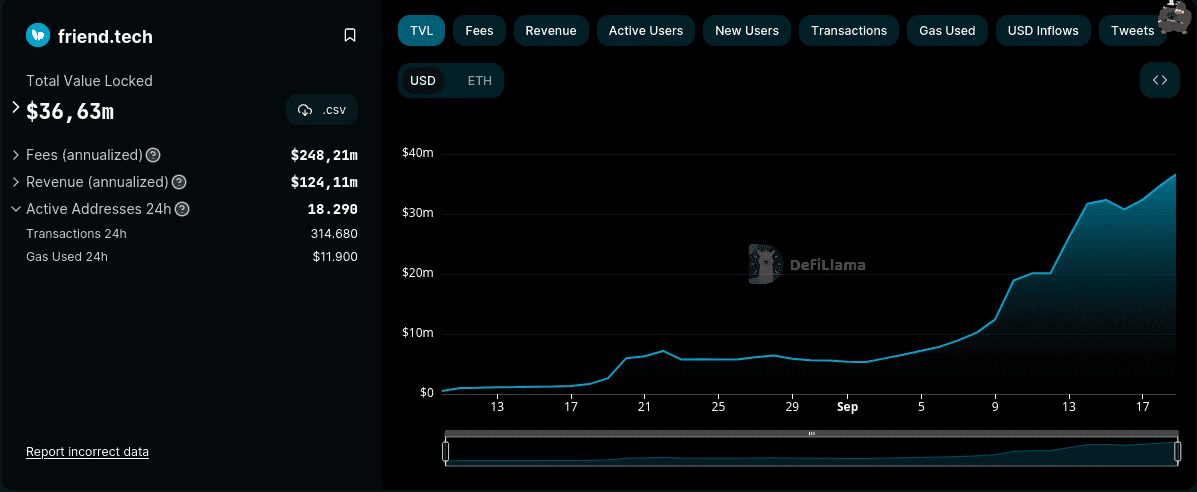Click the $248,21m fees value

(x=324, y=156)
